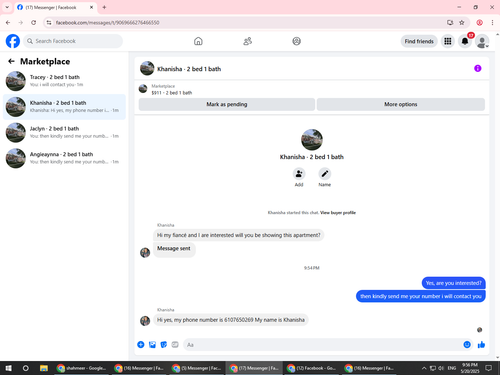Open the red browser extension icon
The height and width of the screenshot is (375, 500).
pyautogui.click(x=479, y=22)
